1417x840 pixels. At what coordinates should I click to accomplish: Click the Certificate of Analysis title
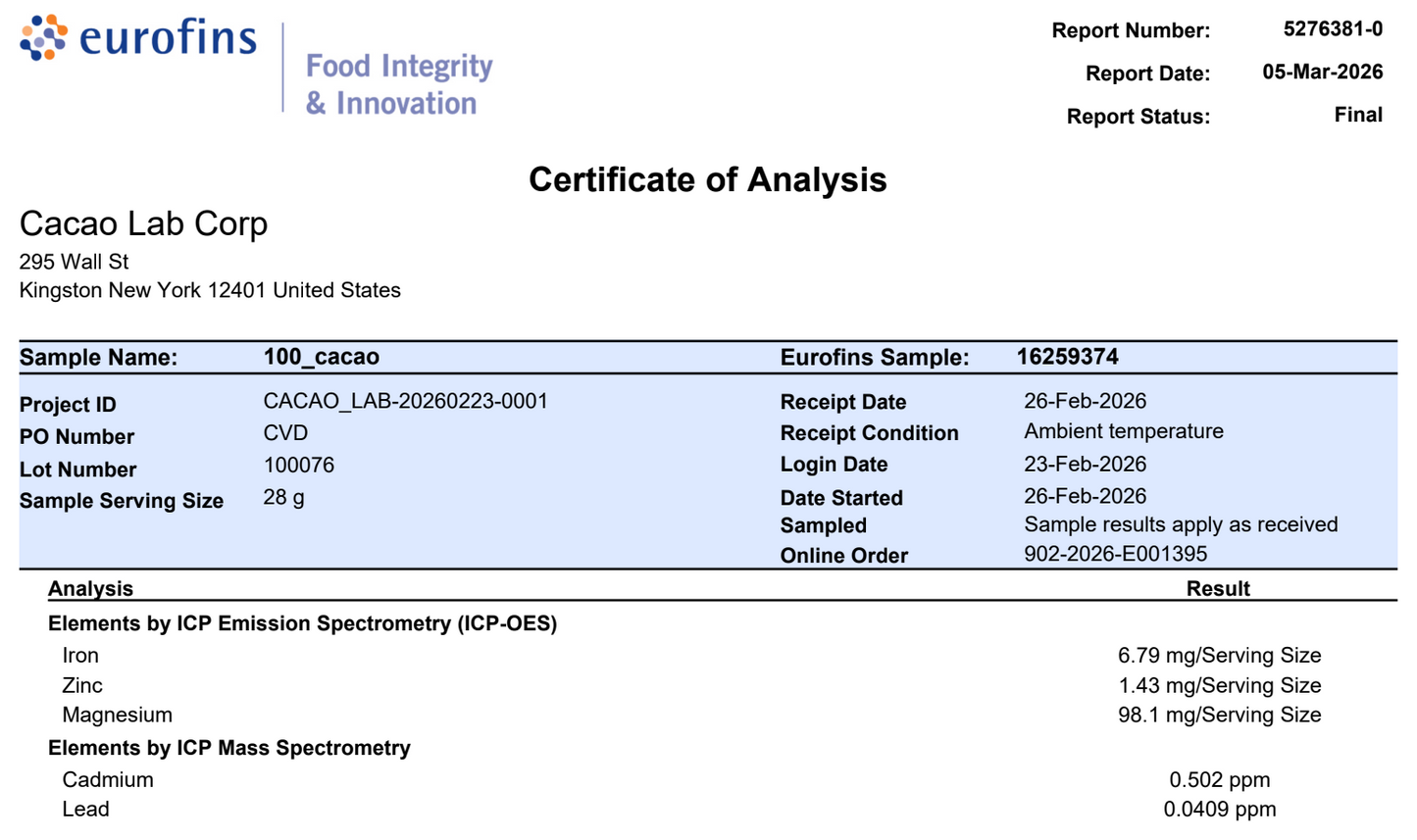(707, 179)
